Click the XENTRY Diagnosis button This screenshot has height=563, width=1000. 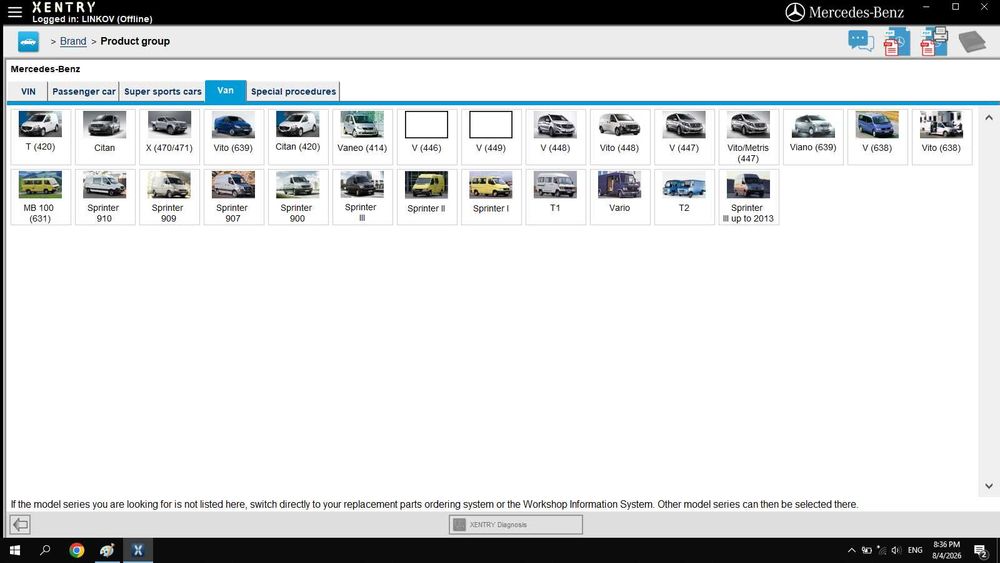[515, 525]
